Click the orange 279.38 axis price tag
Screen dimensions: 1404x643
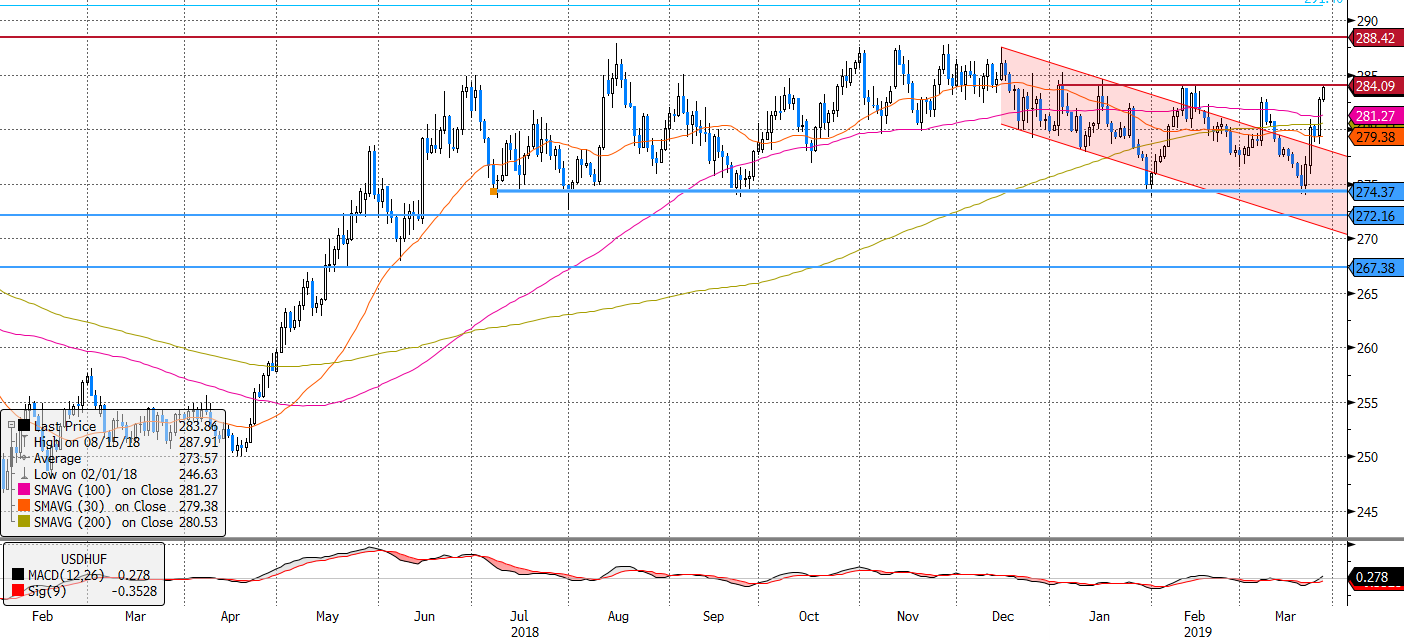(x=1378, y=136)
